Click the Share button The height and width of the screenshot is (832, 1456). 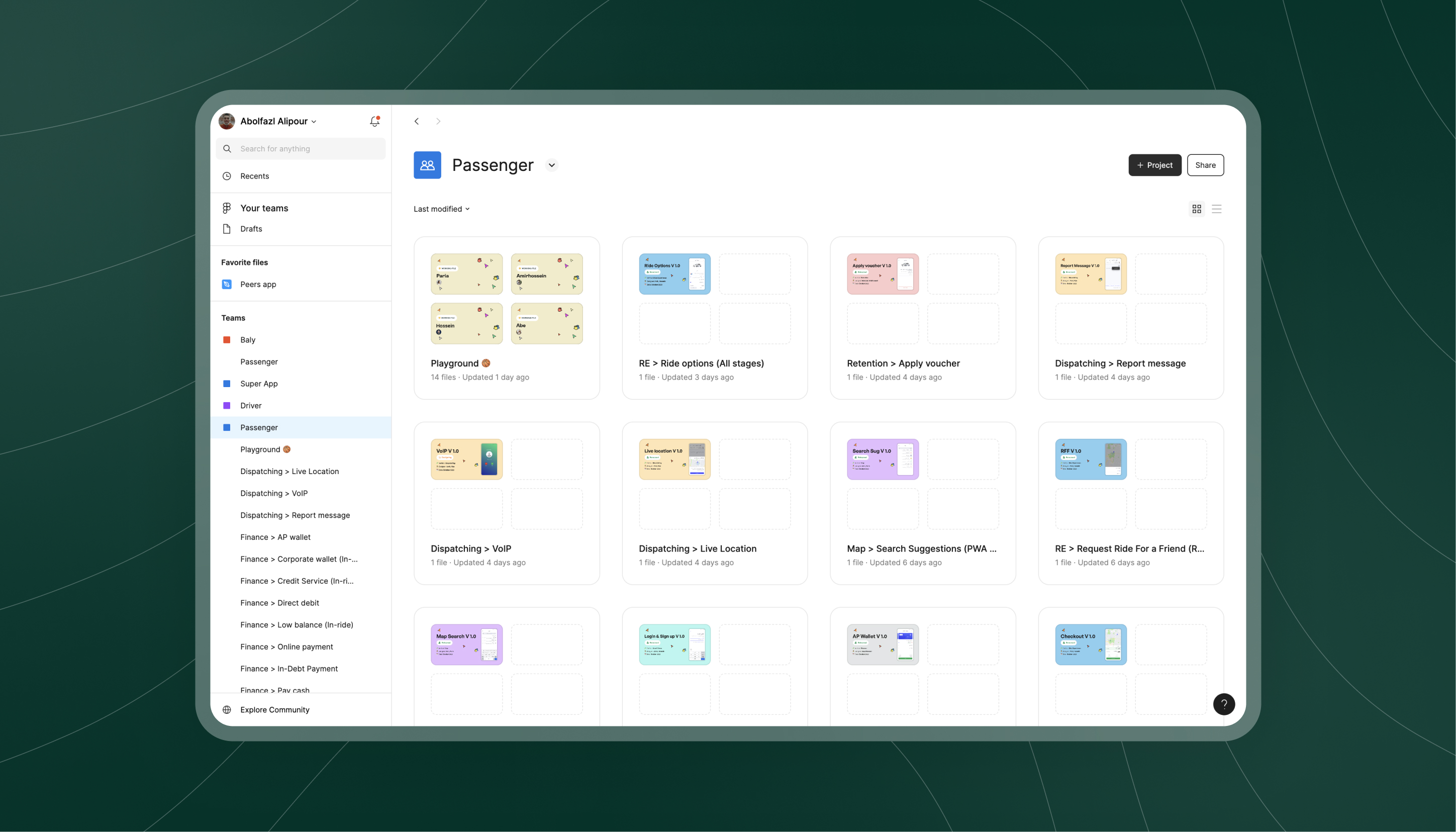click(1205, 164)
